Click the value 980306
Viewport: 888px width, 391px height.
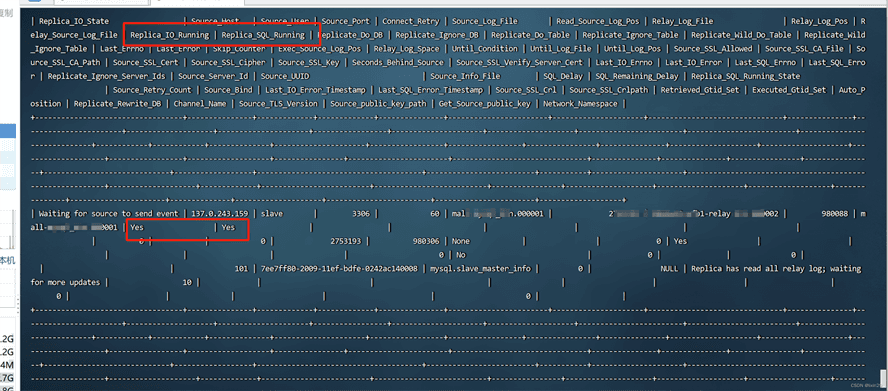click(426, 241)
